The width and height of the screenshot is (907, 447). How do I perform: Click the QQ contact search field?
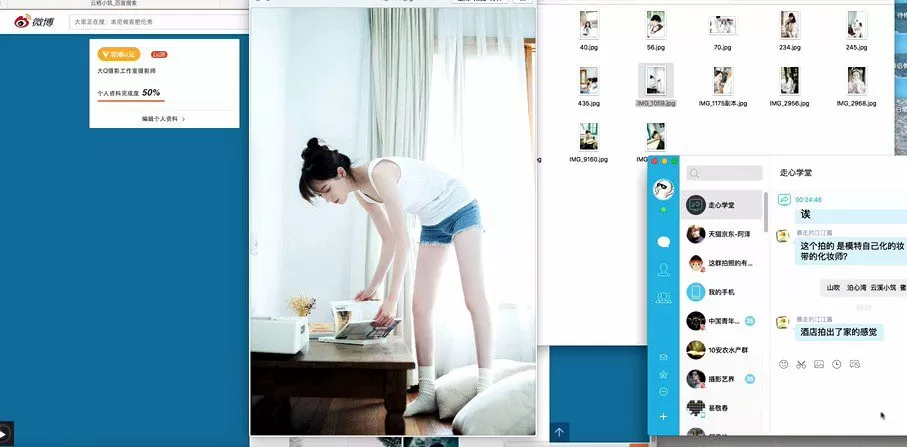click(724, 173)
